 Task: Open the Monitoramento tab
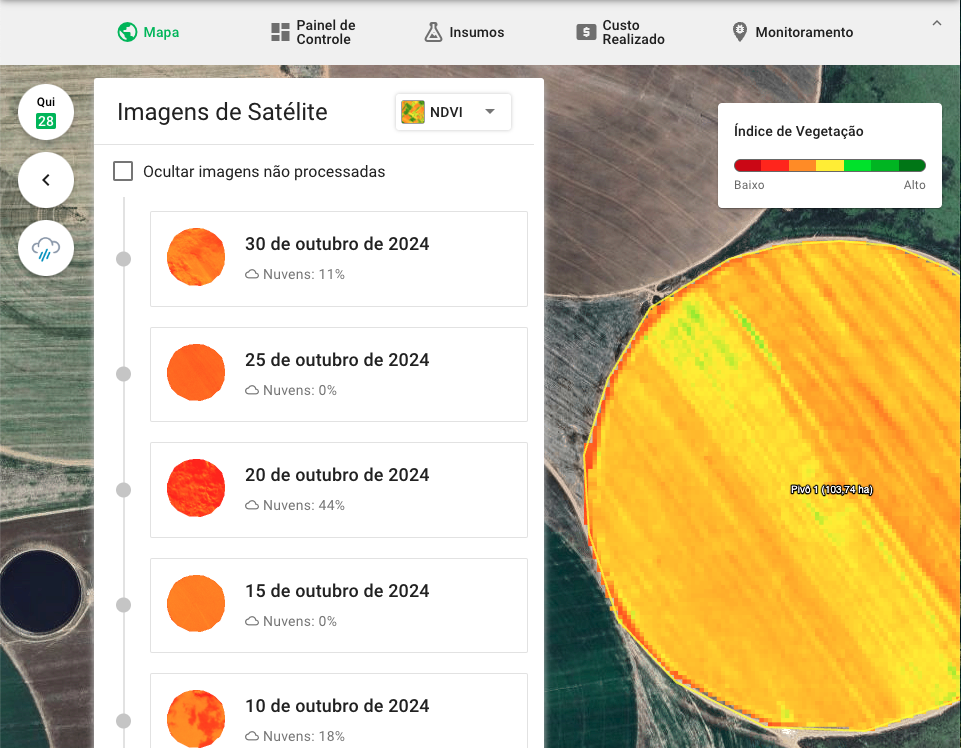click(x=804, y=32)
